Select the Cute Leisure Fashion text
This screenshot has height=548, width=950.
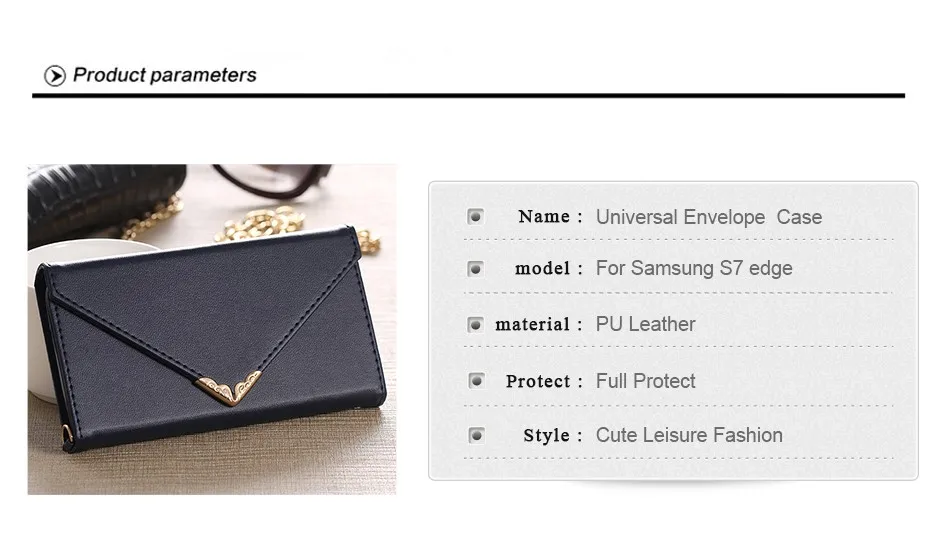coord(689,435)
